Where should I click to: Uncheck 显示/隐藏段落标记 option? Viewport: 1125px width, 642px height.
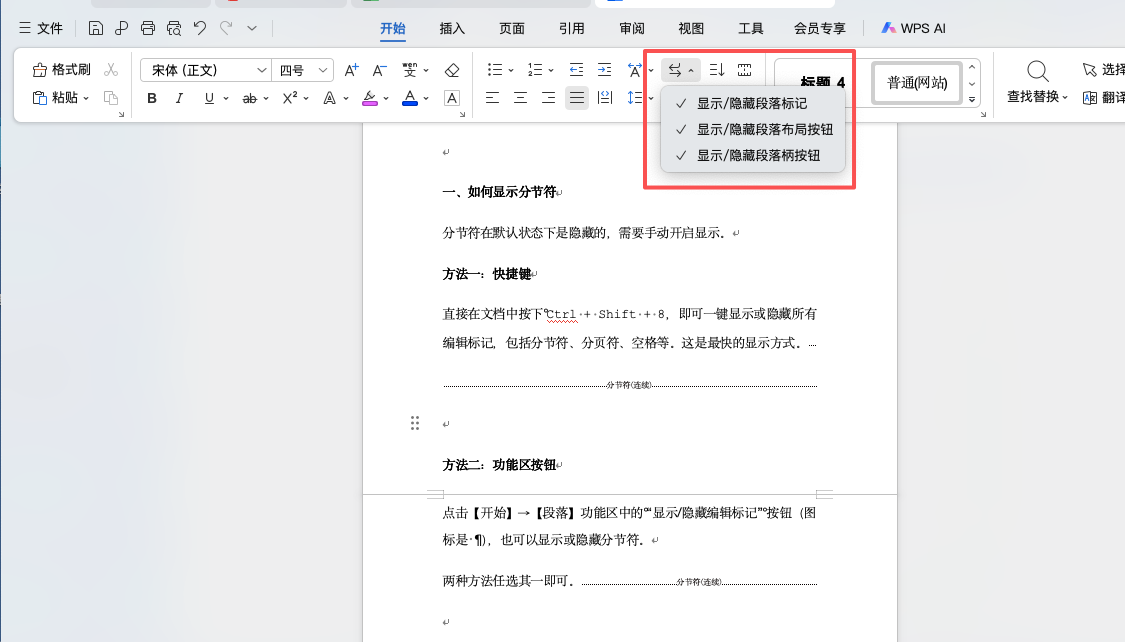pos(752,103)
